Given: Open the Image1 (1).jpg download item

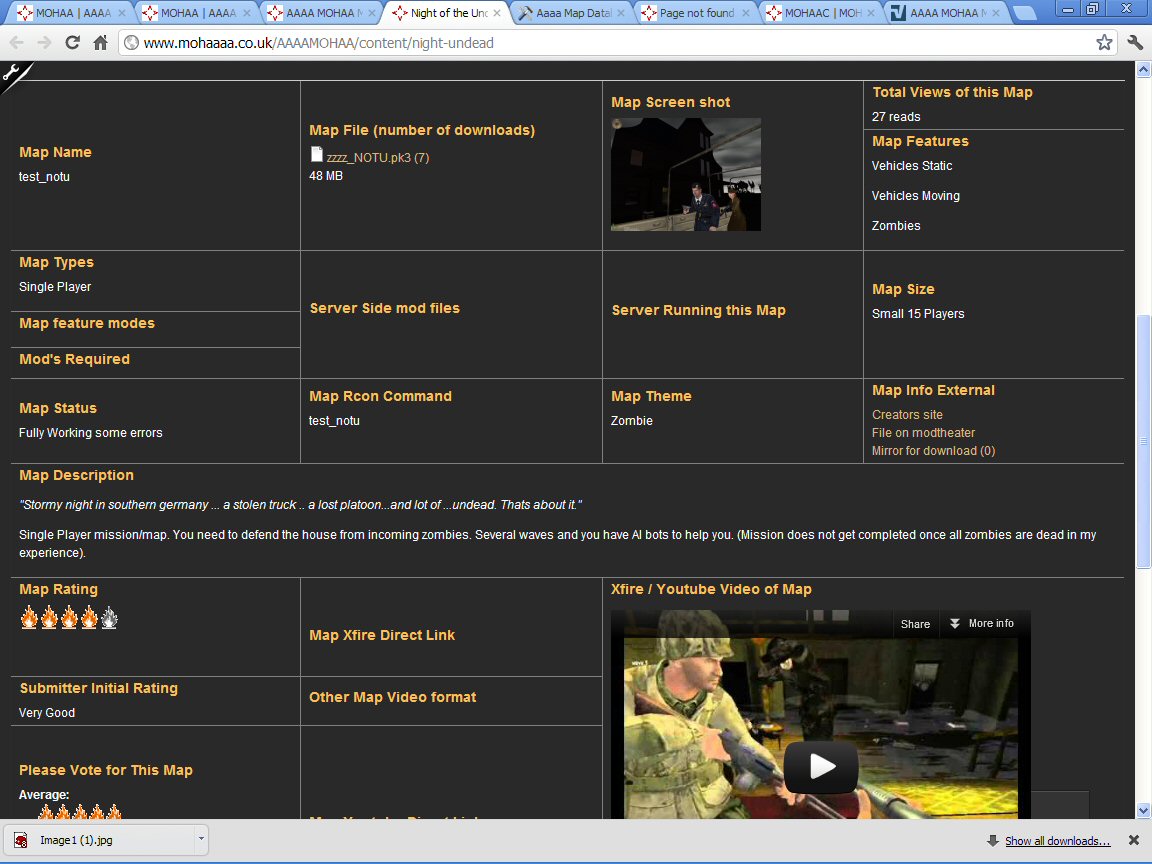Looking at the screenshot, I should pyautogui.click(x=99, y=840).
